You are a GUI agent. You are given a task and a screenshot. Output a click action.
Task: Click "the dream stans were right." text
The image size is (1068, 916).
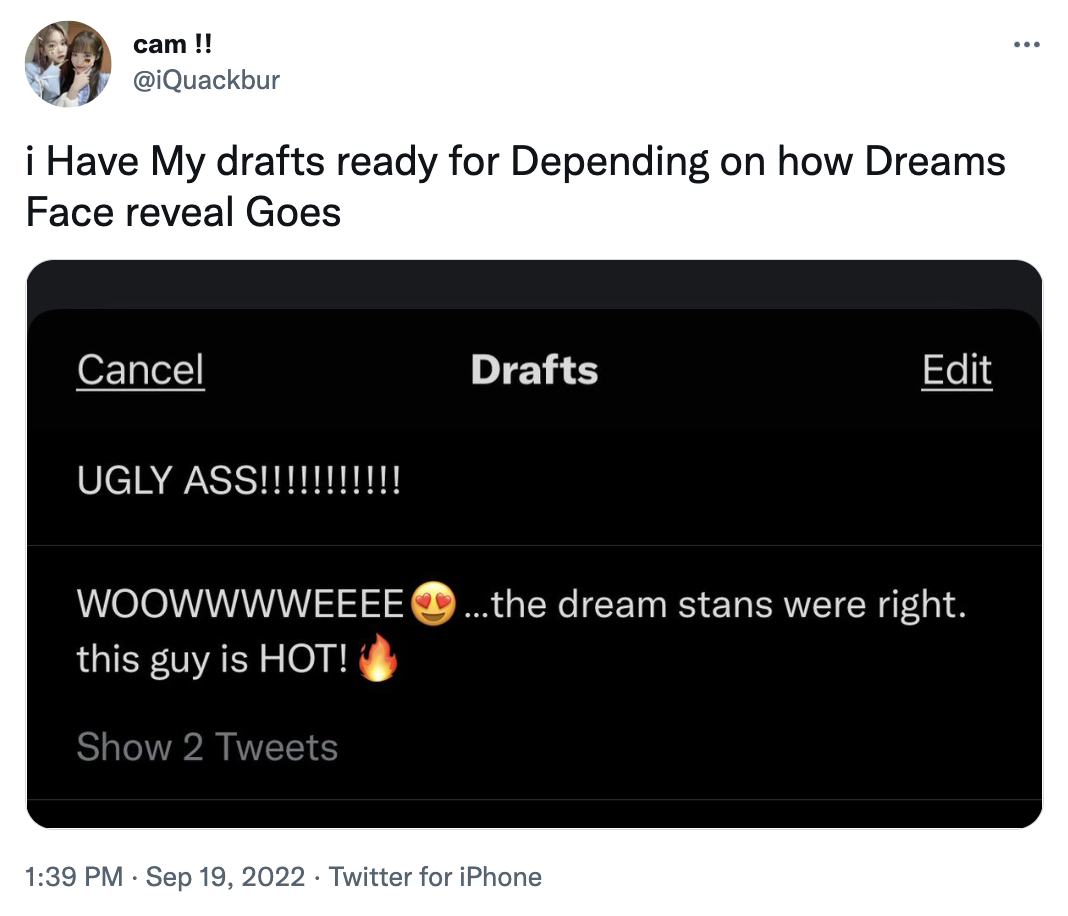point(717,605)
